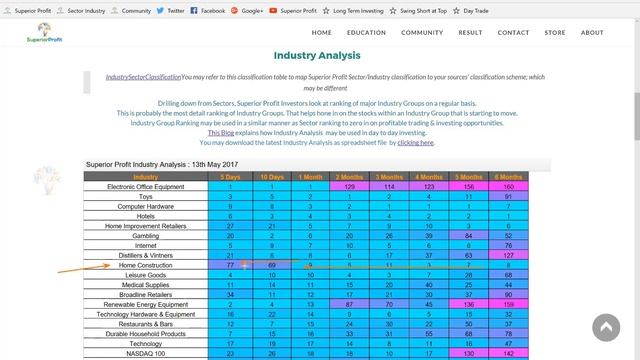Select the Hotels row label

point(146,216)
